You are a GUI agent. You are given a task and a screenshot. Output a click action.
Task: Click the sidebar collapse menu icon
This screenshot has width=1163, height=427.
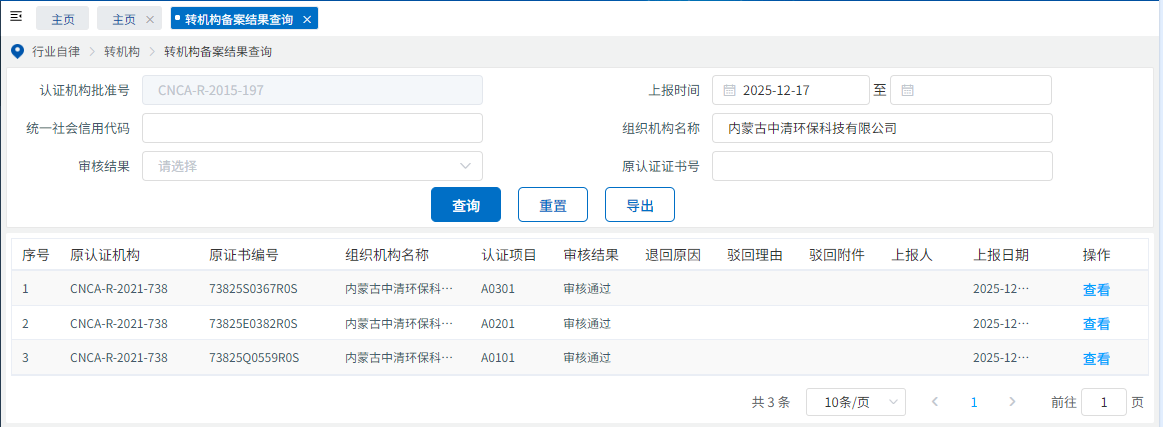(16, 18)
